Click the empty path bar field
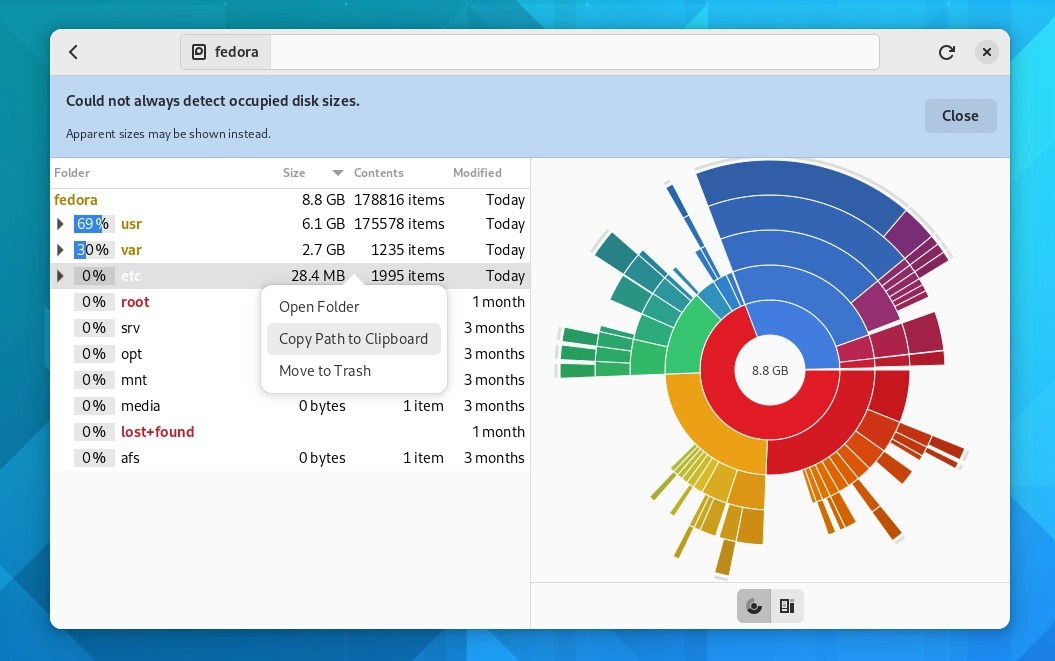The image size is (1055, 661). pyautogui.click(x=575, y=52)
